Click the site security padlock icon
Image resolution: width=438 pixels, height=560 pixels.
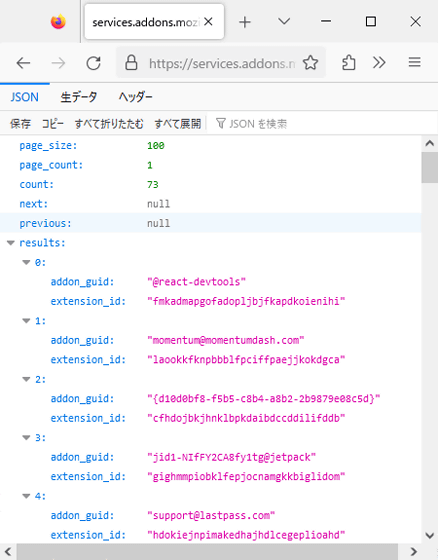(131, 63)
